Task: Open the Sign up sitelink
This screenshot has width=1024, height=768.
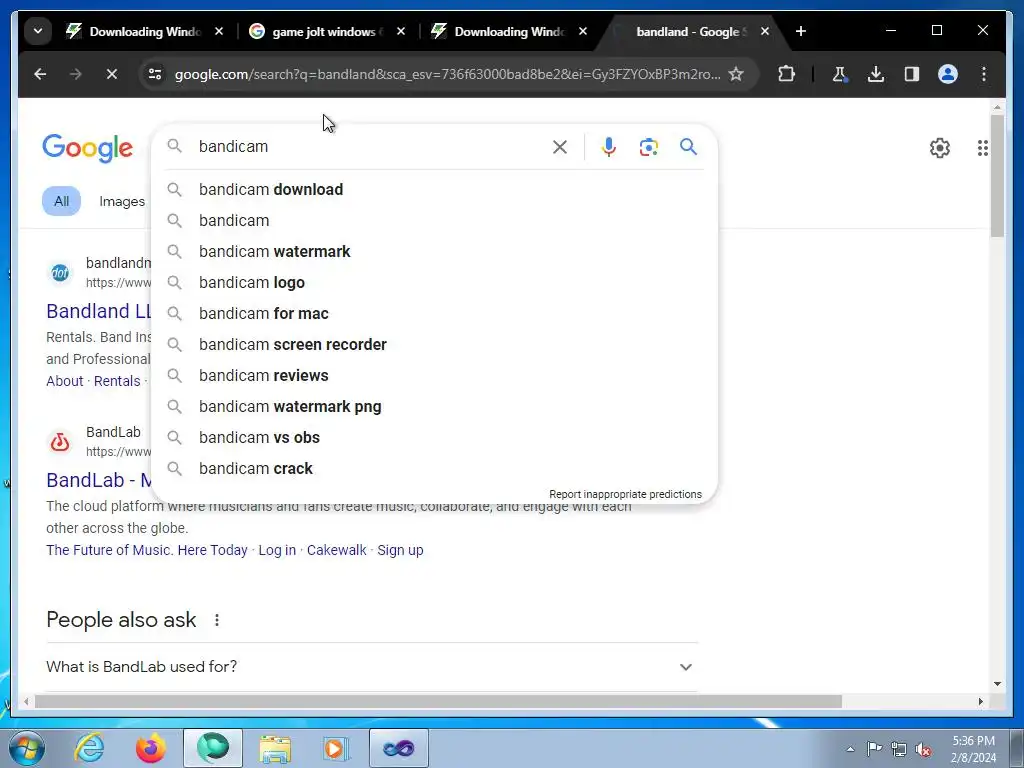Action: 400,551
